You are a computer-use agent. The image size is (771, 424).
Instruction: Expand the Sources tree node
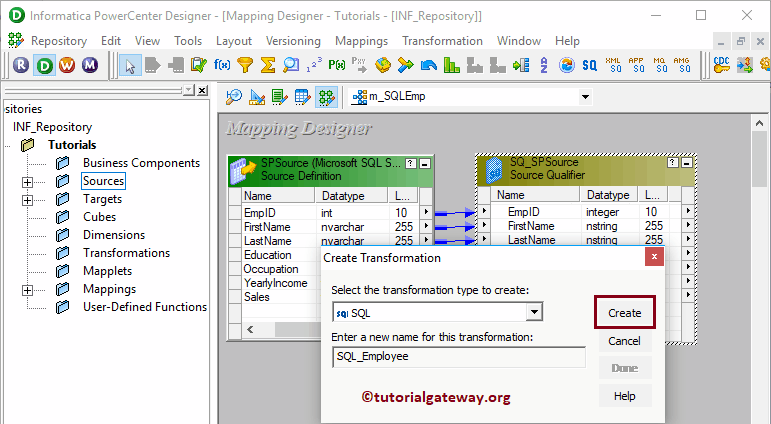click(28, 182)
